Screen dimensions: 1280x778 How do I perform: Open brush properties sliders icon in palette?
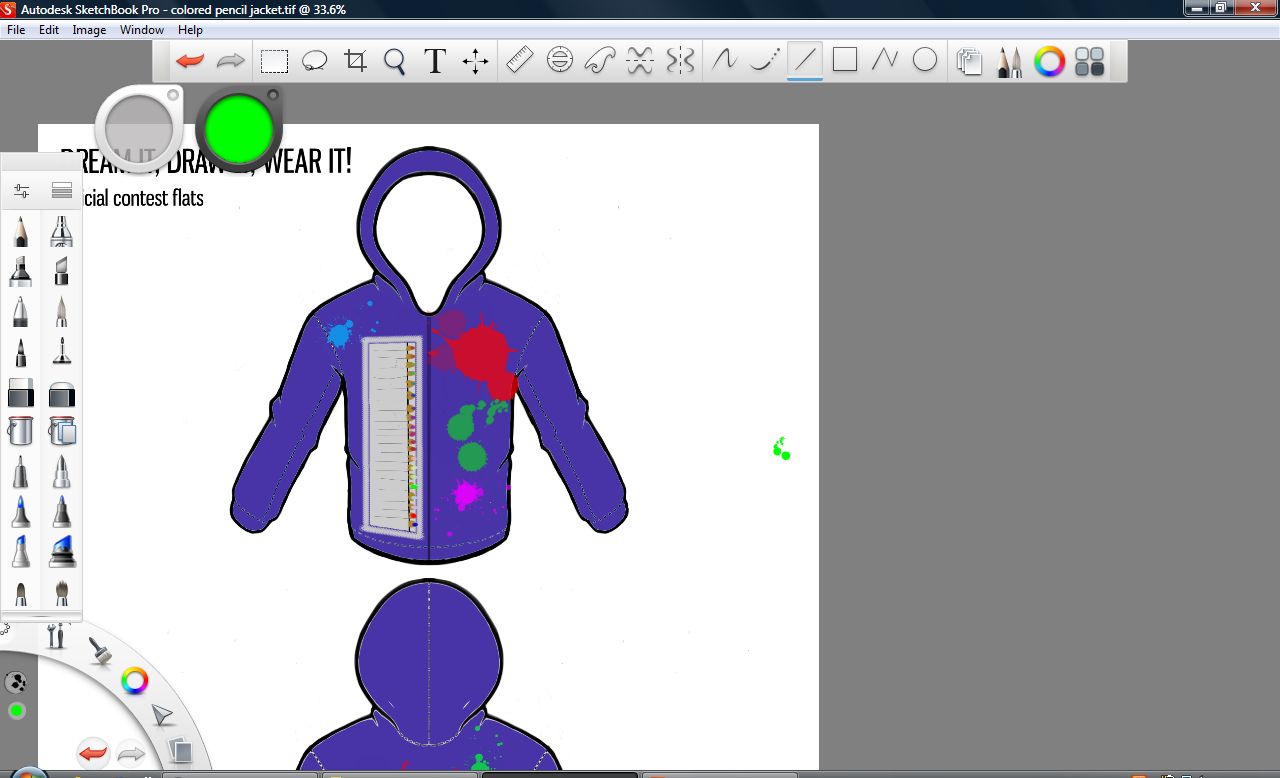click(21, 190)
